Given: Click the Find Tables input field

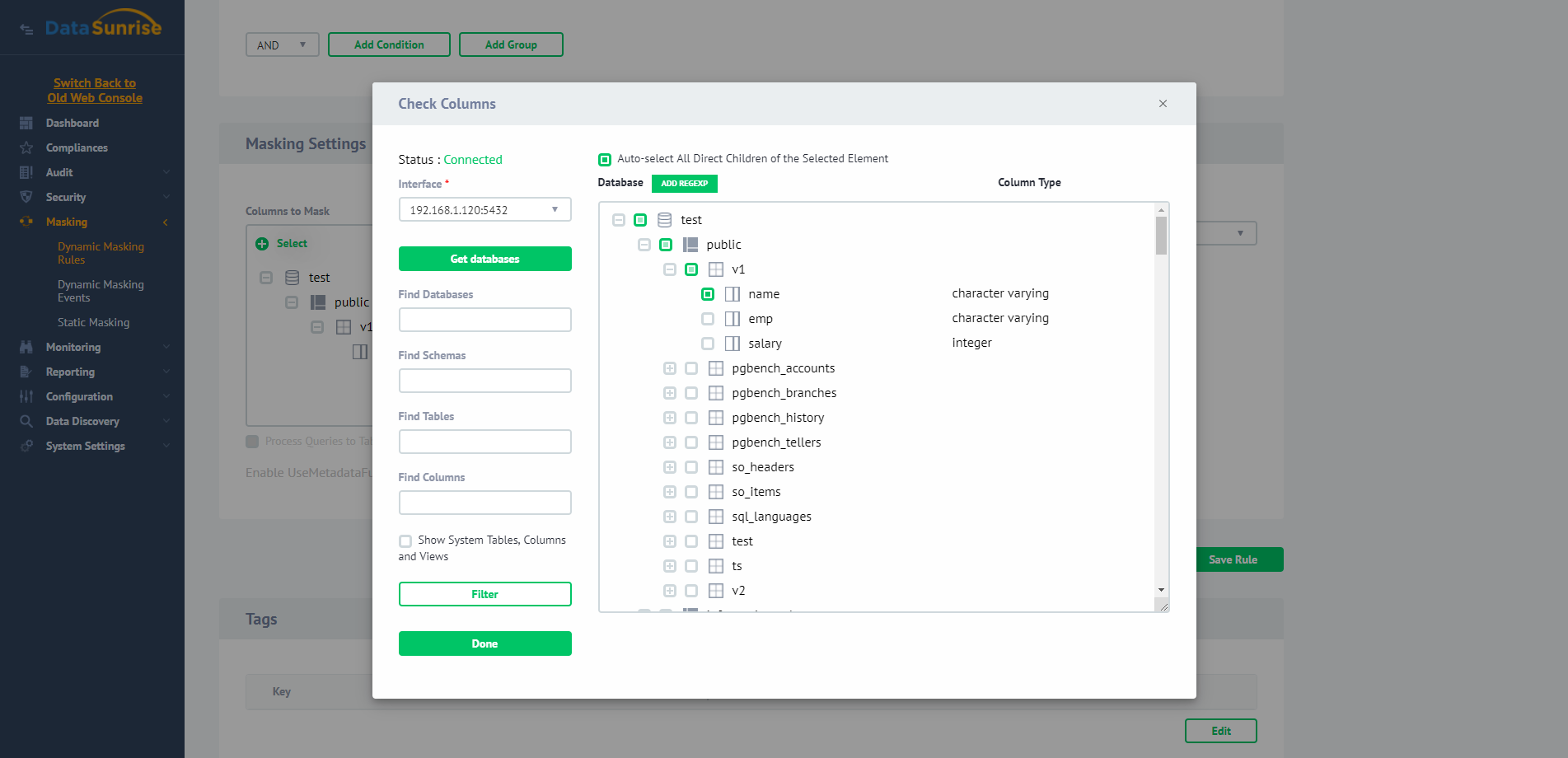Looking at the screenshot, I should (484, 442).
